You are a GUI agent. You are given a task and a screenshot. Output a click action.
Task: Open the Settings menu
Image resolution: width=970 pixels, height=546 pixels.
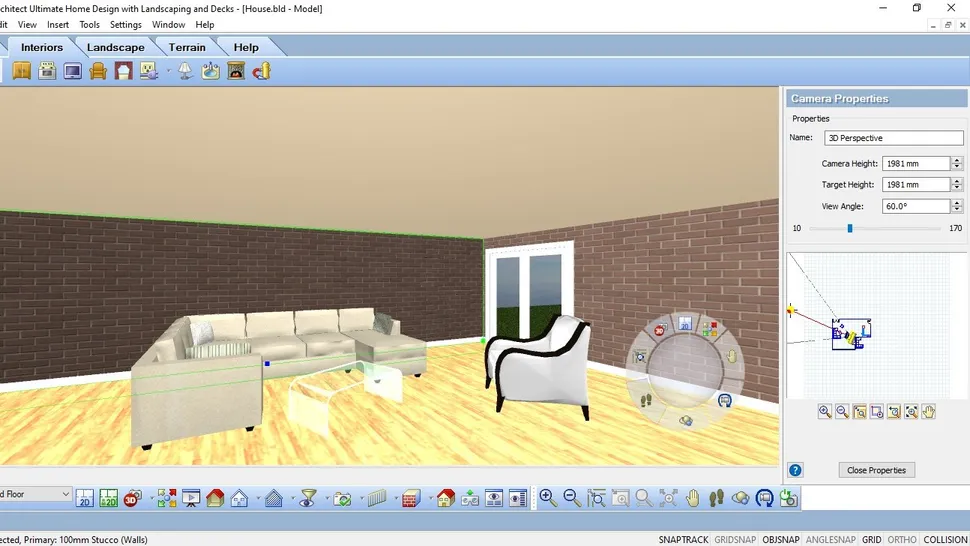click(125, 24)
